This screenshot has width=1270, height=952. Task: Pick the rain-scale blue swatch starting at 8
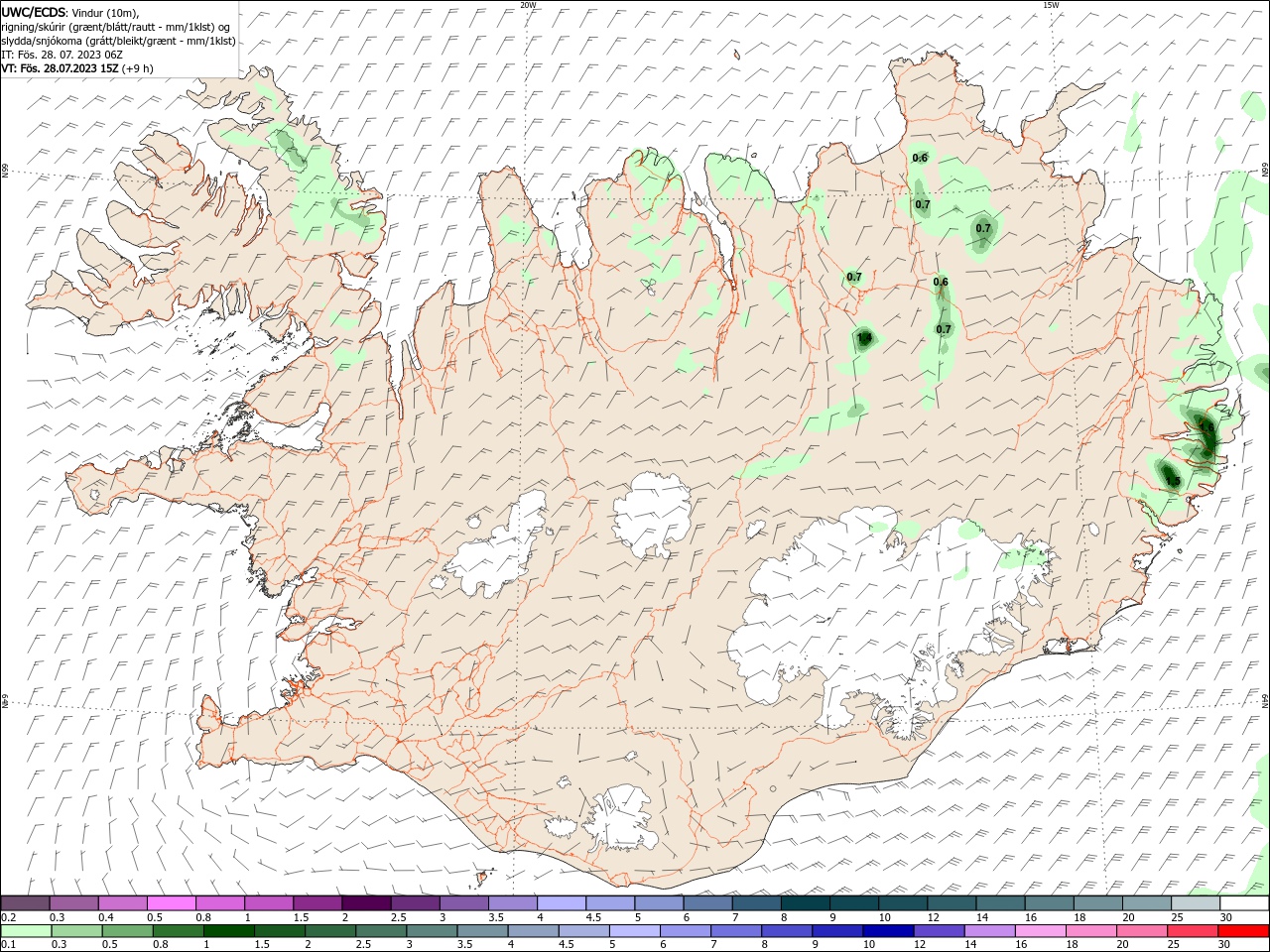coord(787,931)
